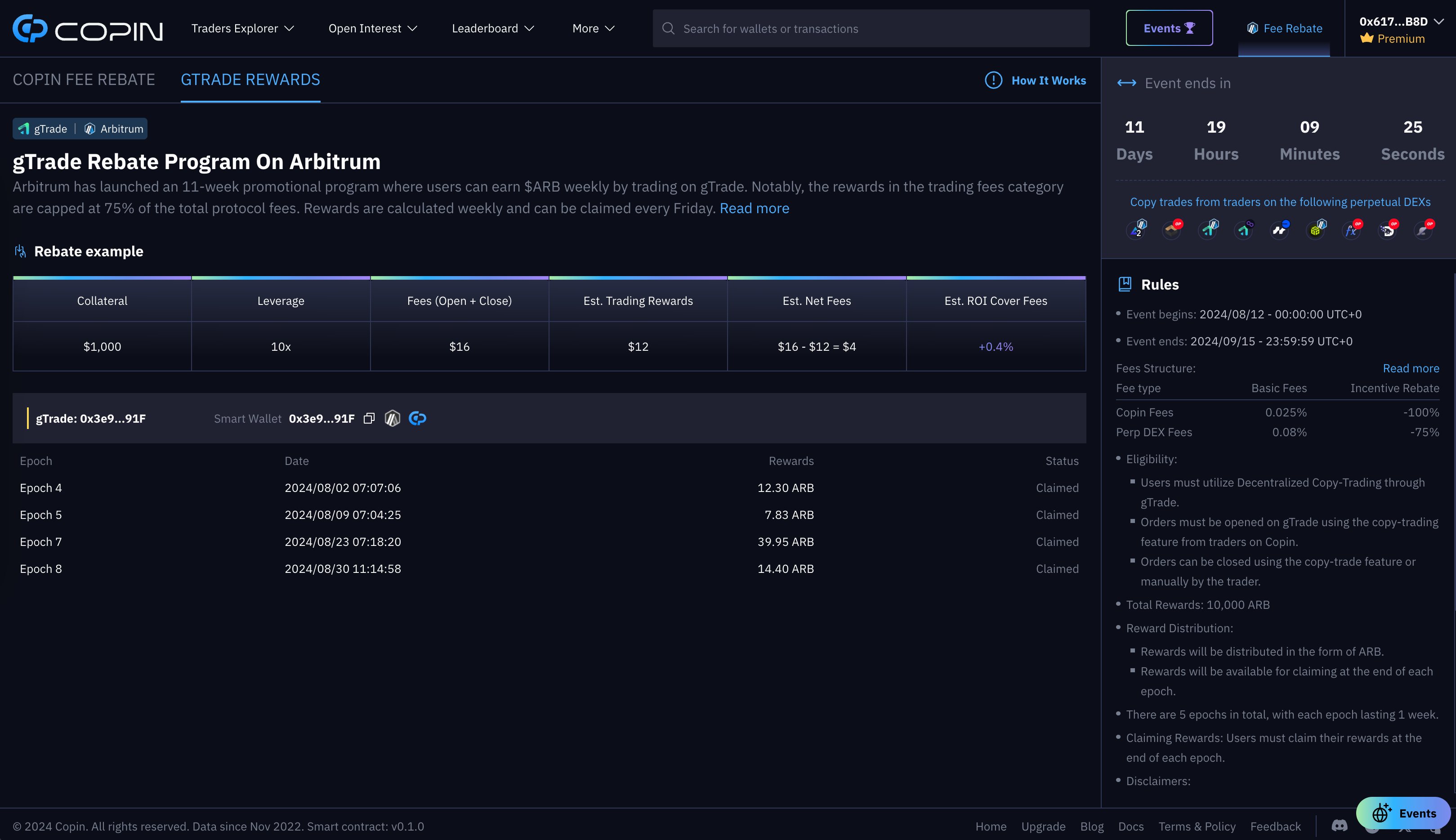
Task: Open the Discord link in footer
Action: coord(1339,826)
